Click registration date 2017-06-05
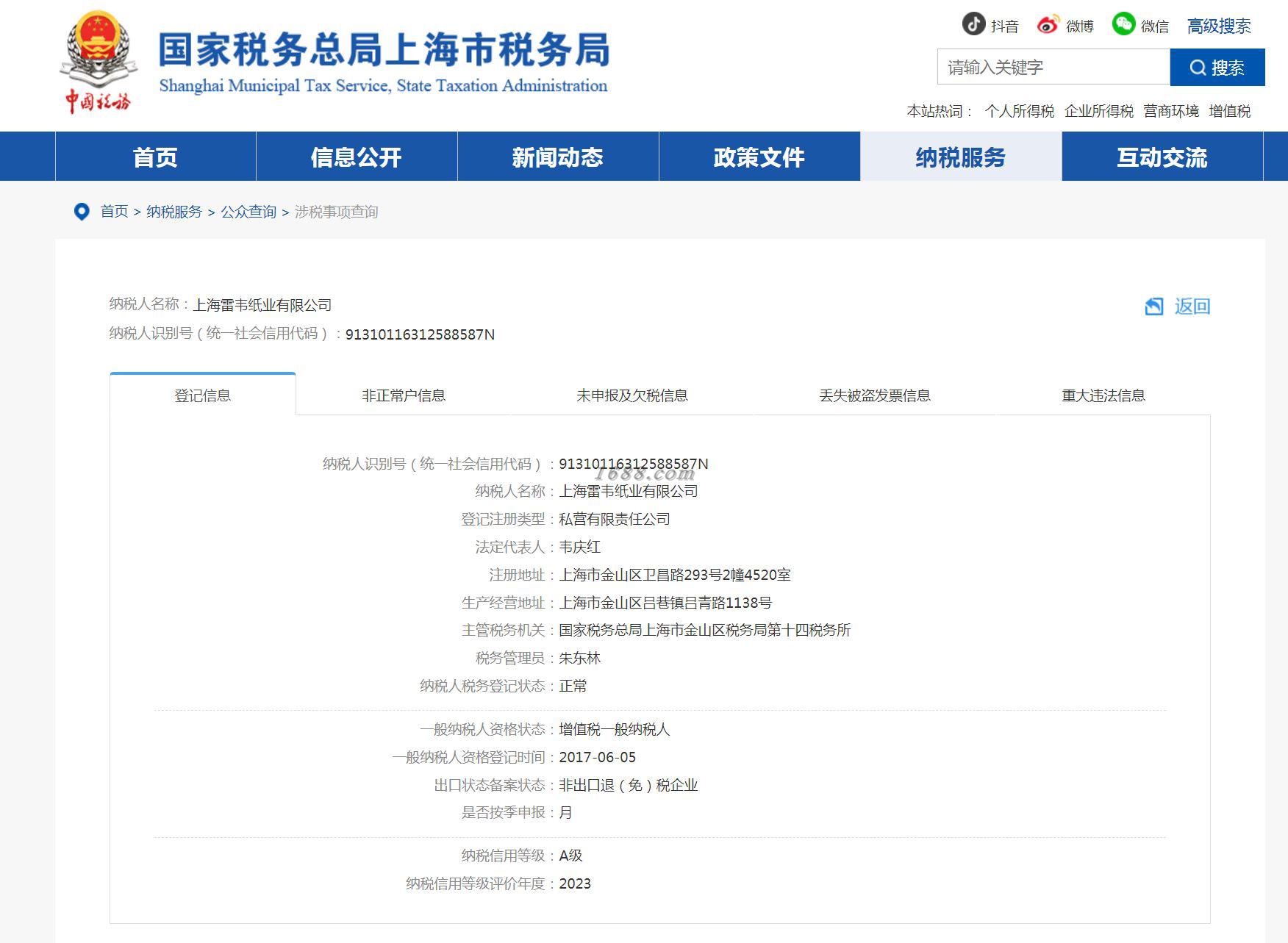Viewport: 1288px width, 943px height. point(598,757)
